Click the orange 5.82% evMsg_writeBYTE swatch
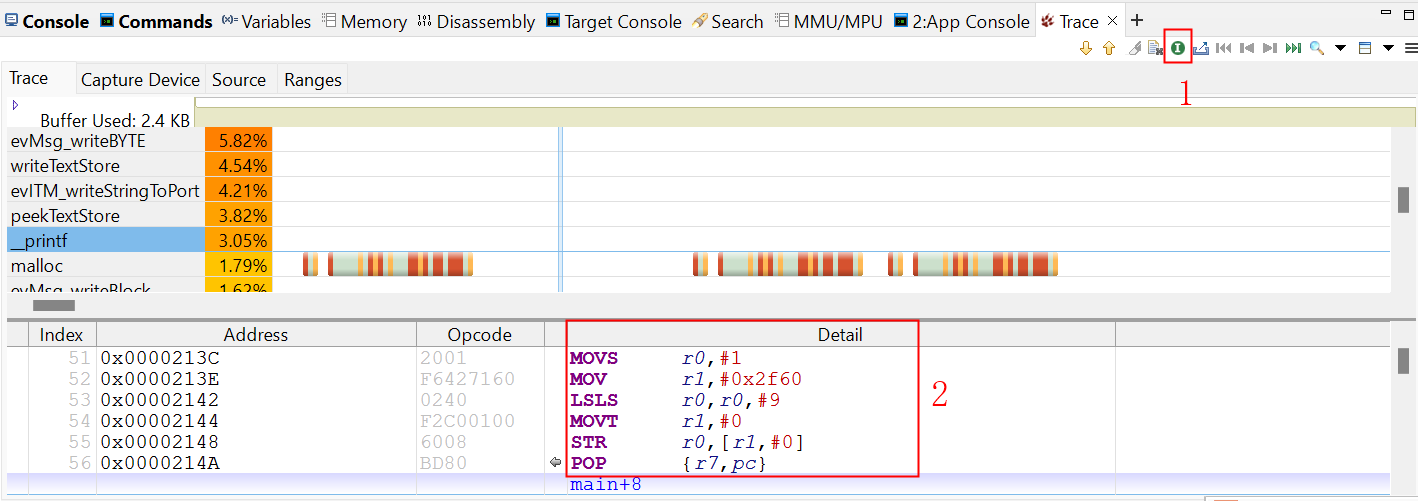1418x501 pixels. tap(238, 141)
